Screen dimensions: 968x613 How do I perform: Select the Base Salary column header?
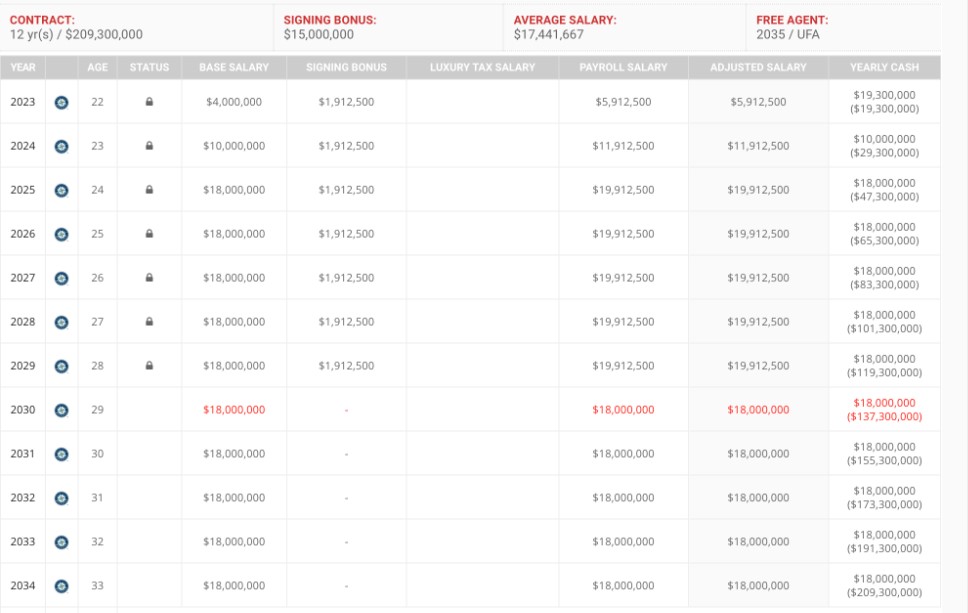tap(234, 68)
